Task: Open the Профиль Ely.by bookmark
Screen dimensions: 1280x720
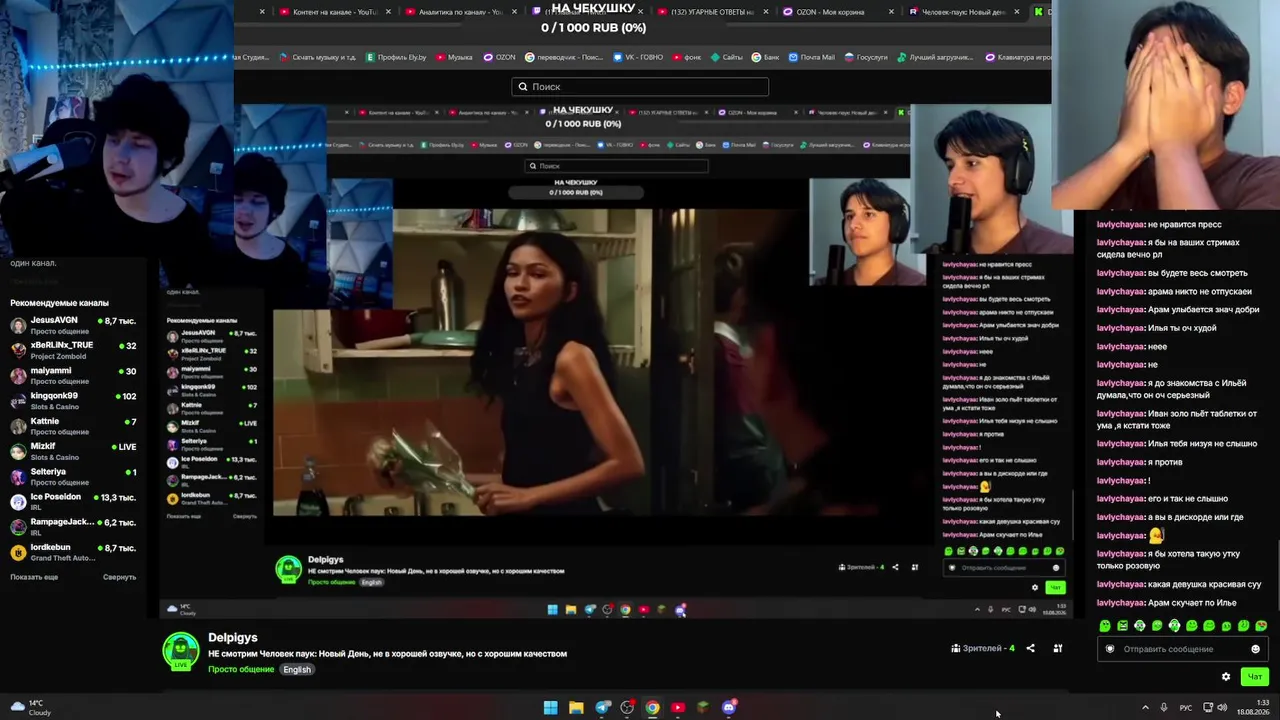Action: [x=396, y=57]
